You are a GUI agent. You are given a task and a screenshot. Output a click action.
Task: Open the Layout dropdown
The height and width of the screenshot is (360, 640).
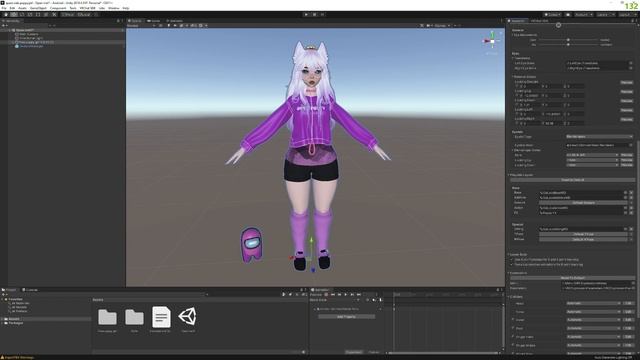point(627,14)
